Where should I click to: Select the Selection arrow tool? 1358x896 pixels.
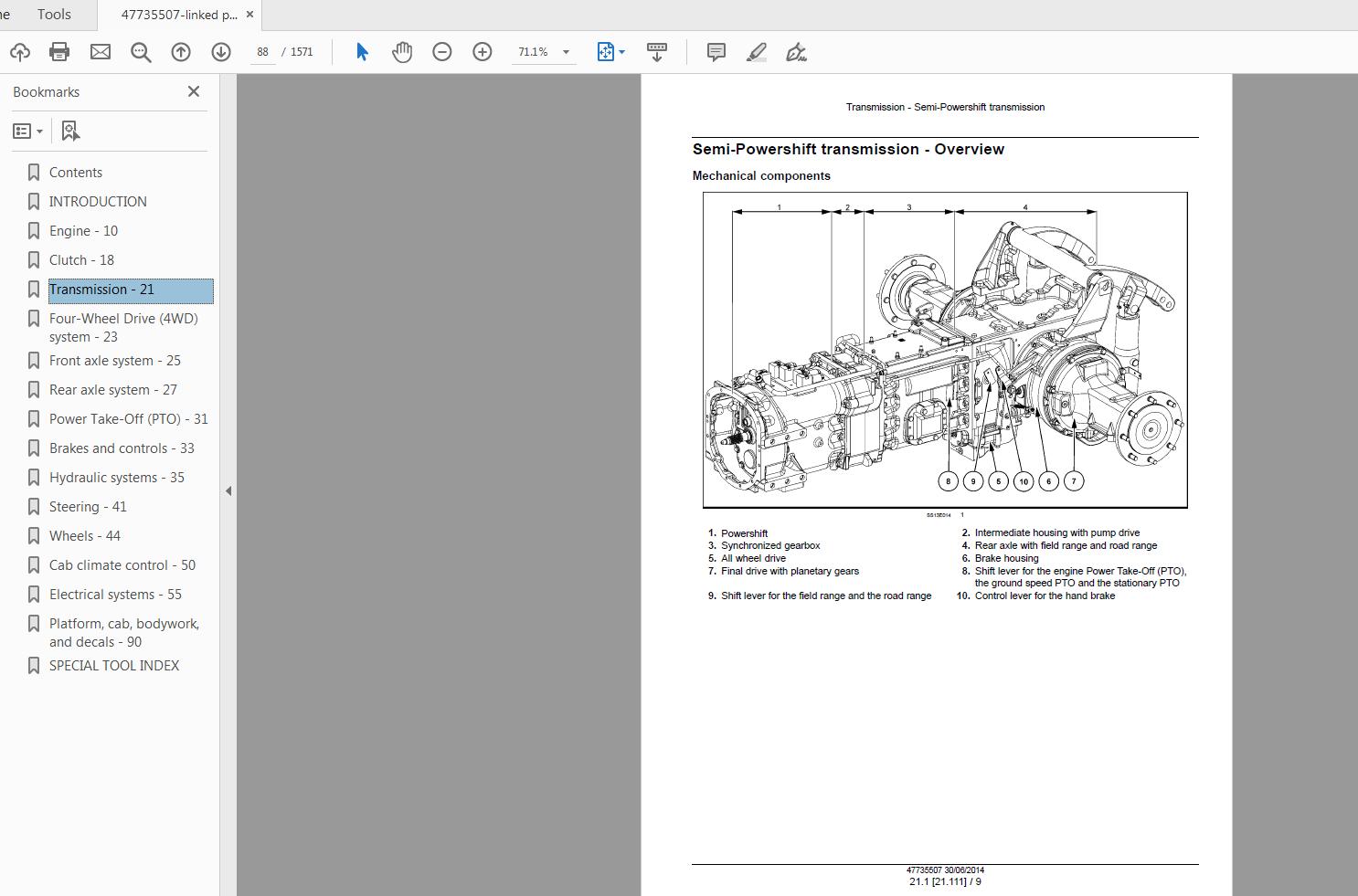click(x=362, y=52)
